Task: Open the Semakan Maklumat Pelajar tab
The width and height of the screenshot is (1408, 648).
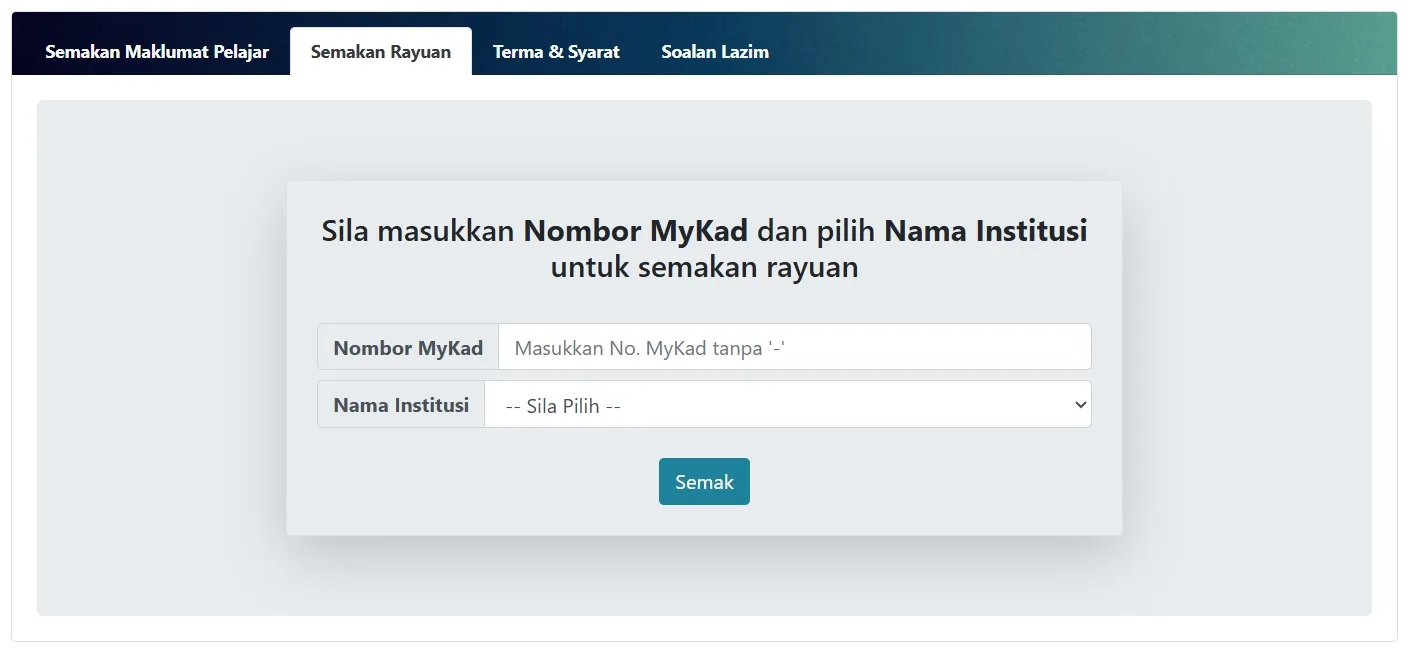Action: (157, 52)
